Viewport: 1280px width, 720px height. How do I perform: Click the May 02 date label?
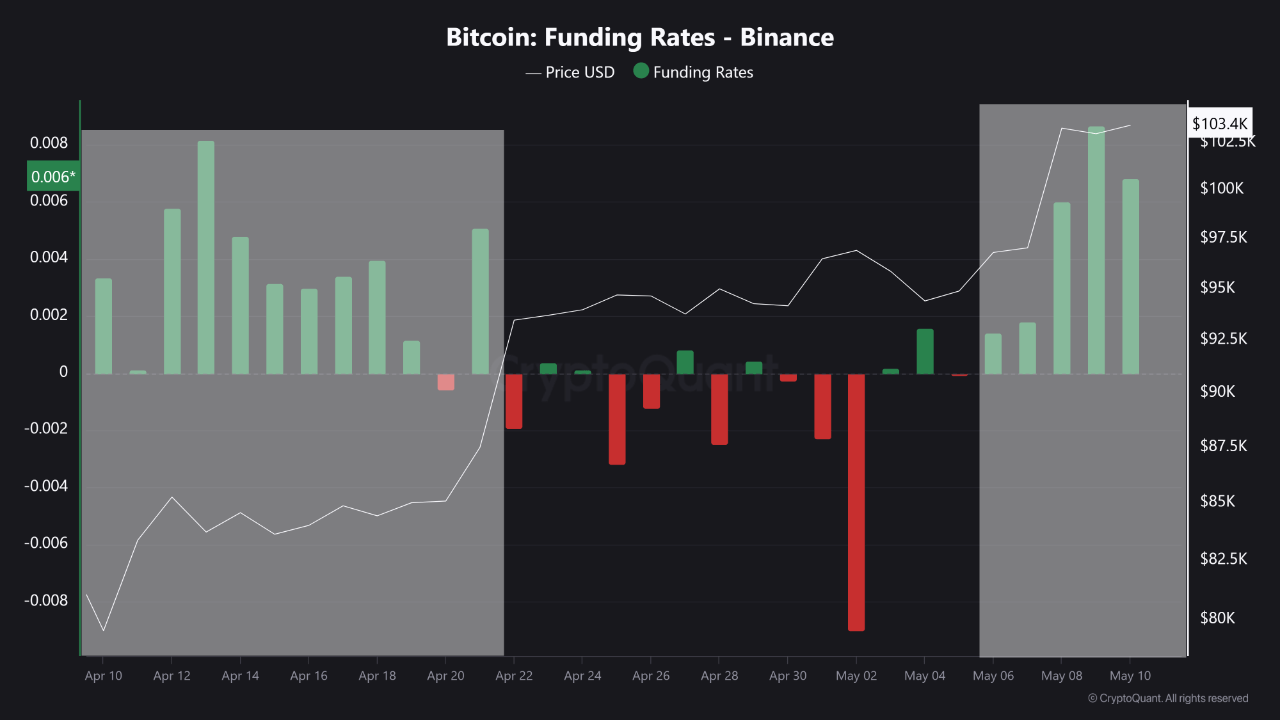[x=856, y=676]
